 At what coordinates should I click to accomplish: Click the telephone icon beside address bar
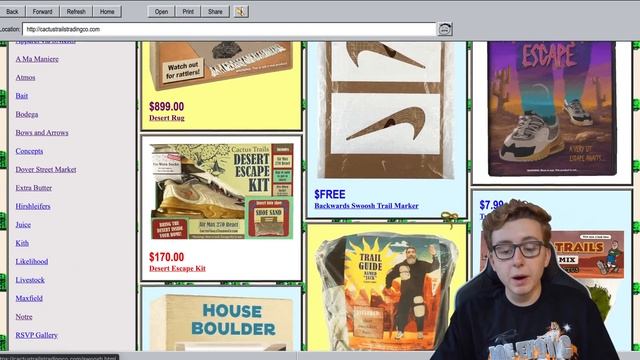pos(445,29)
